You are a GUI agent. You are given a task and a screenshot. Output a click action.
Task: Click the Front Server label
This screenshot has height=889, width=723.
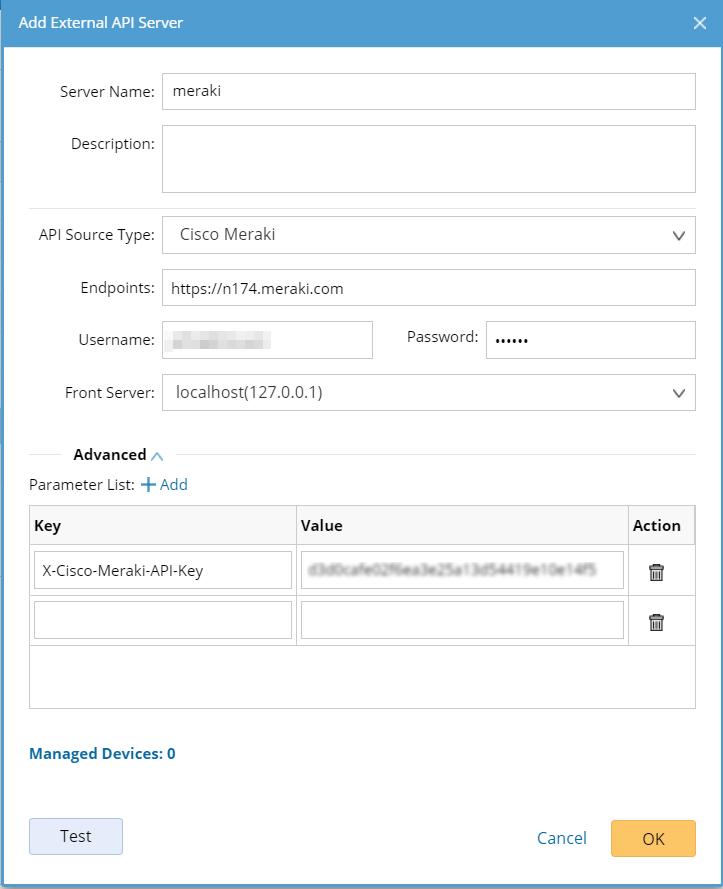click(x=109, y=392)
